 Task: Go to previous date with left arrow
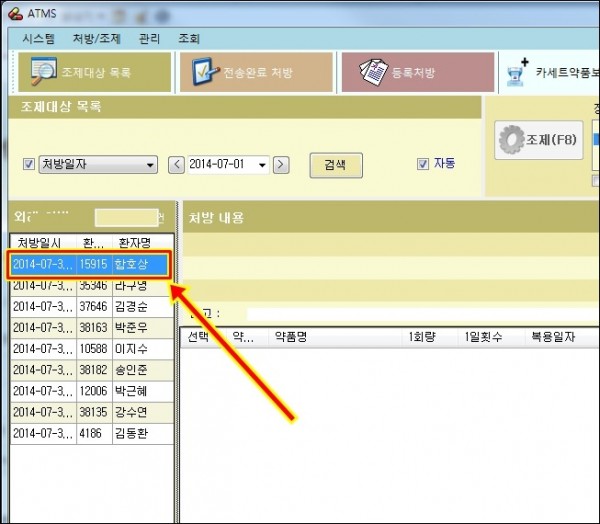point(177,165)
